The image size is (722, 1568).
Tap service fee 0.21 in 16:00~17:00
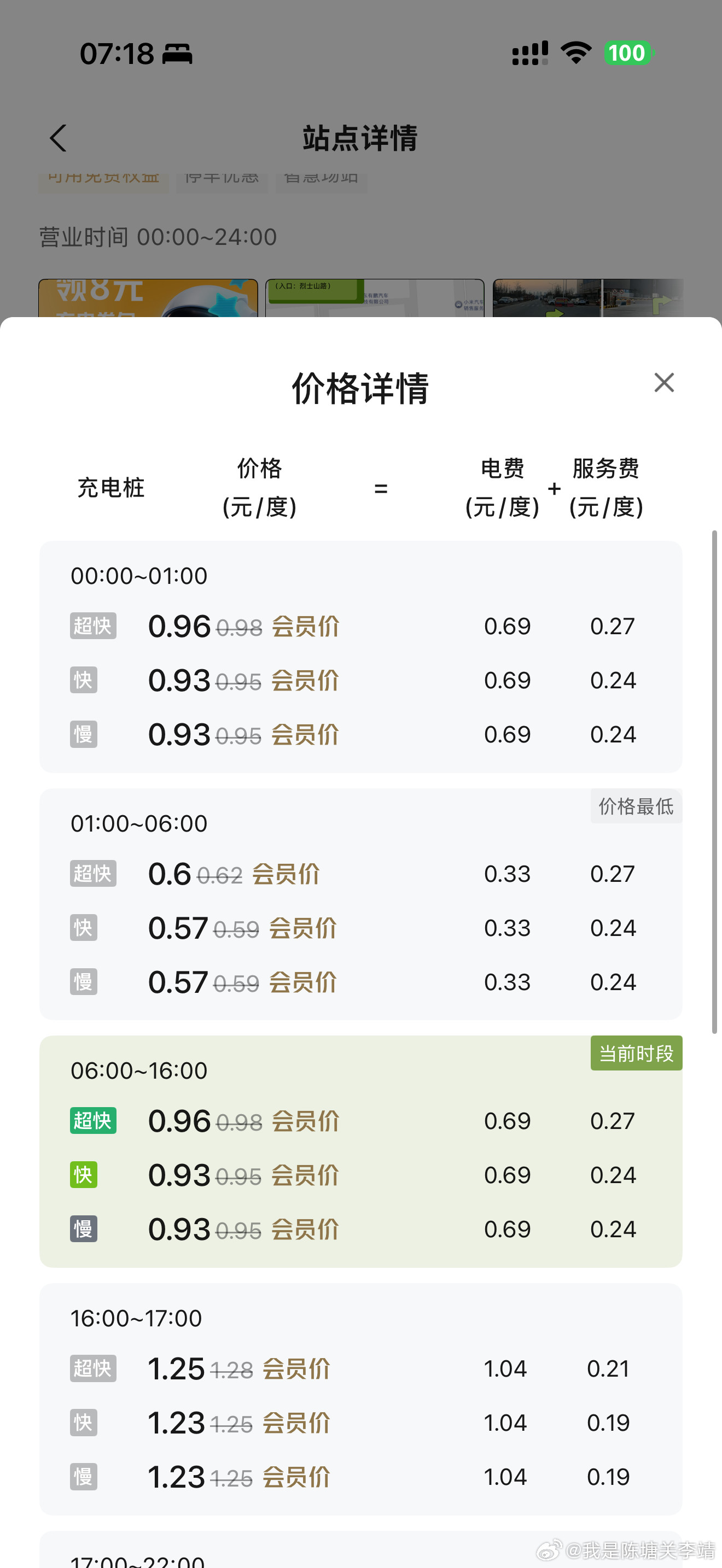[x=608, y=1369]
